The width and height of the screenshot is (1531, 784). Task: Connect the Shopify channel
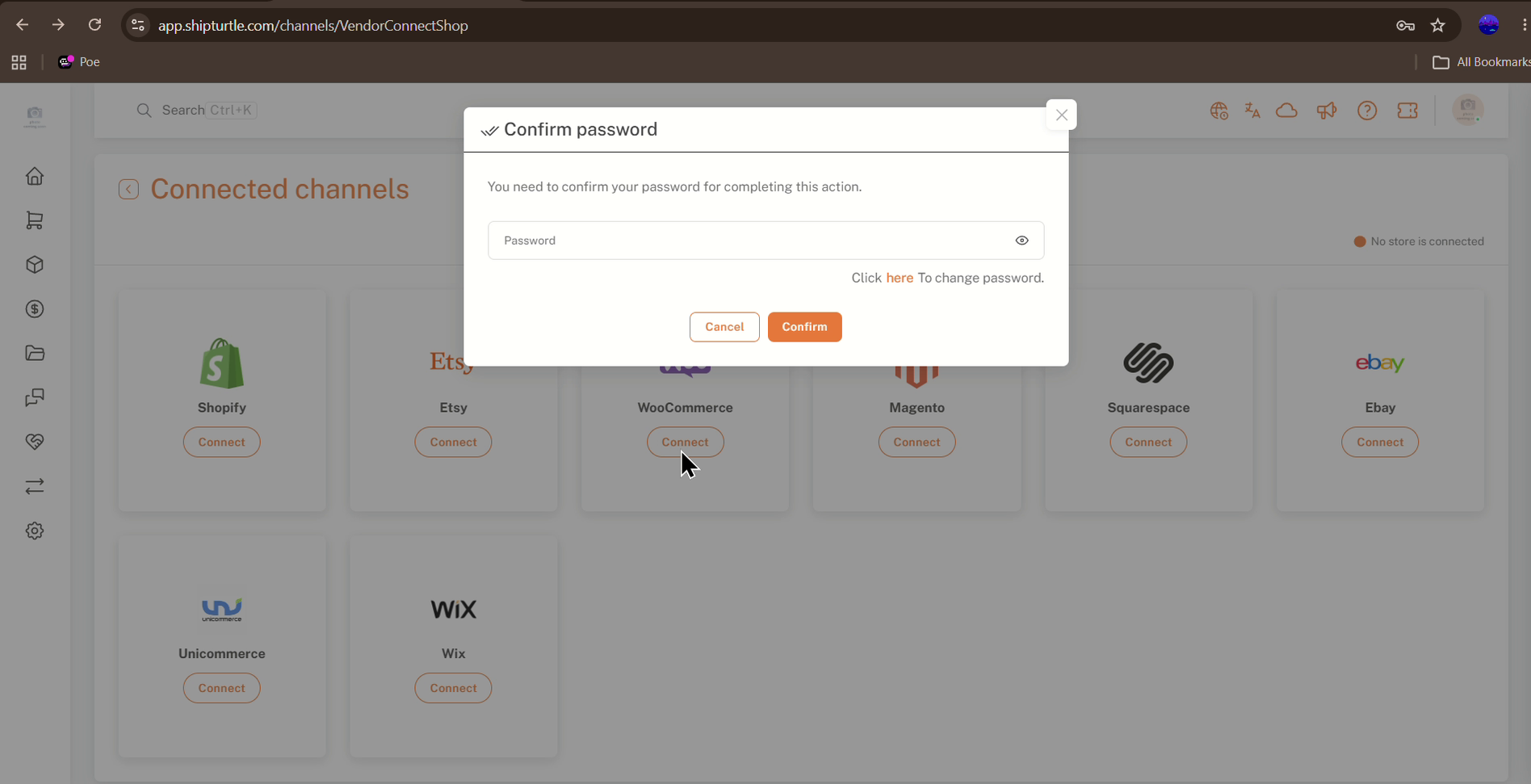[x=221, y=442]
